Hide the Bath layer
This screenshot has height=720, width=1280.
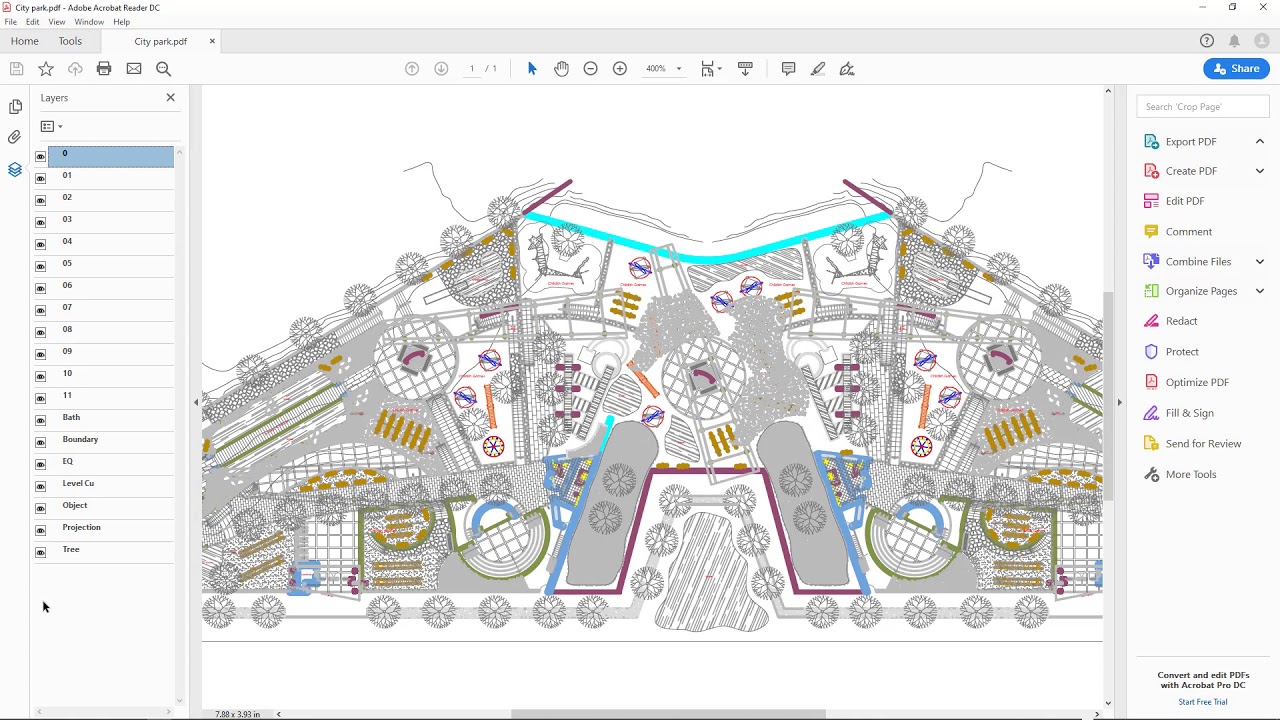(x=40, y=420)
